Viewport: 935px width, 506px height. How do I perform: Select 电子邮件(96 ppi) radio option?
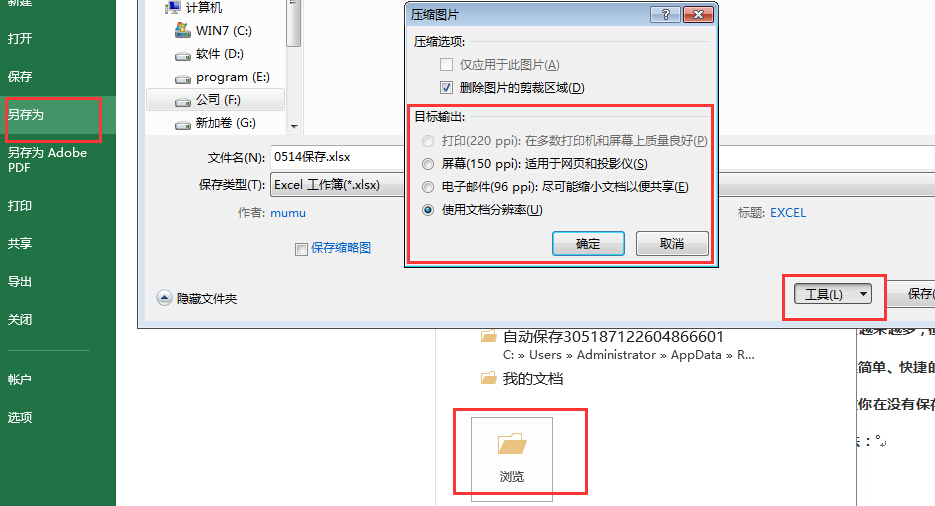tap(428, 187)
